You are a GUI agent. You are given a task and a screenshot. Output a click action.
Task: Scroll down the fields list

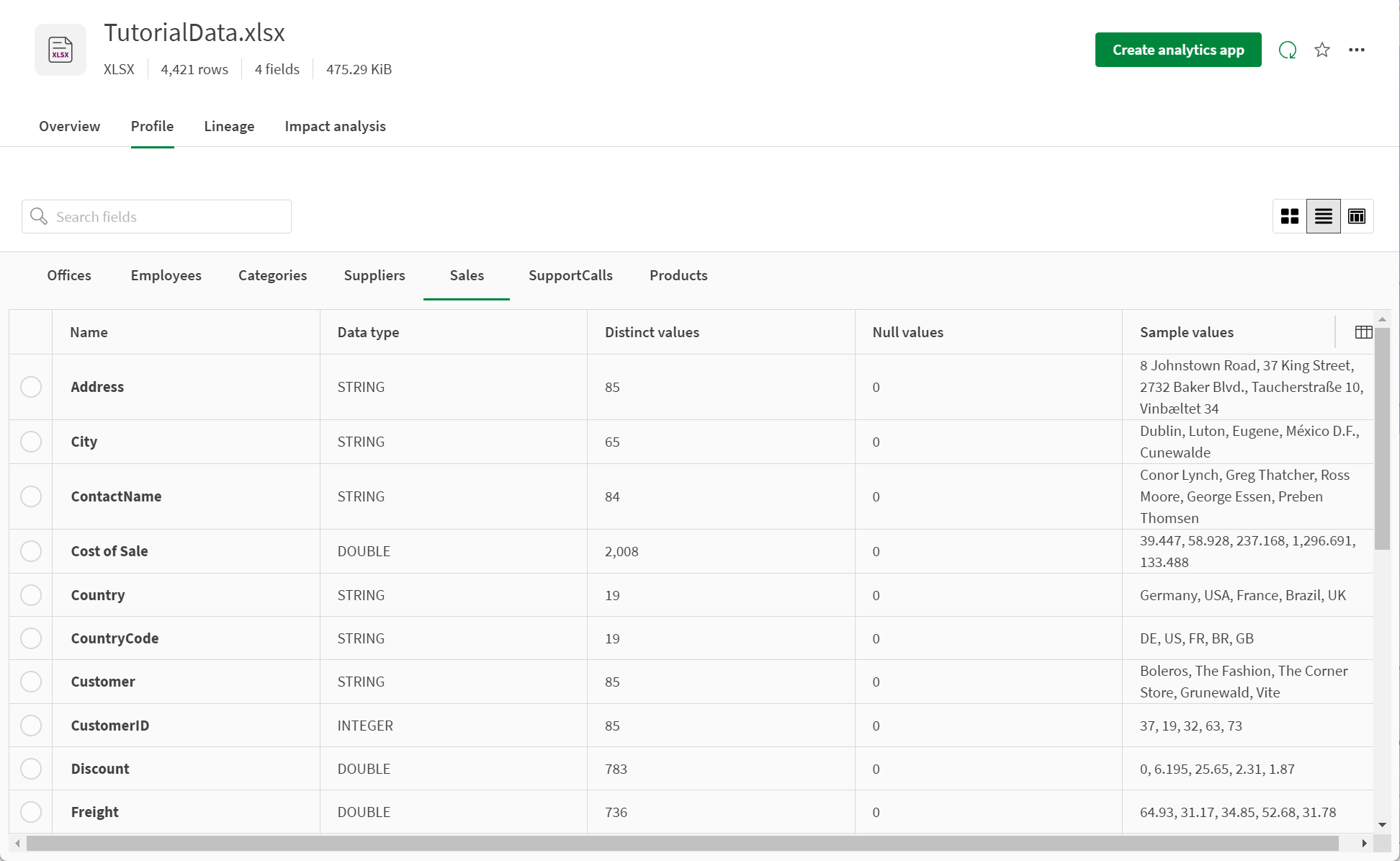pyautogui.click(x=1384, y=830)
